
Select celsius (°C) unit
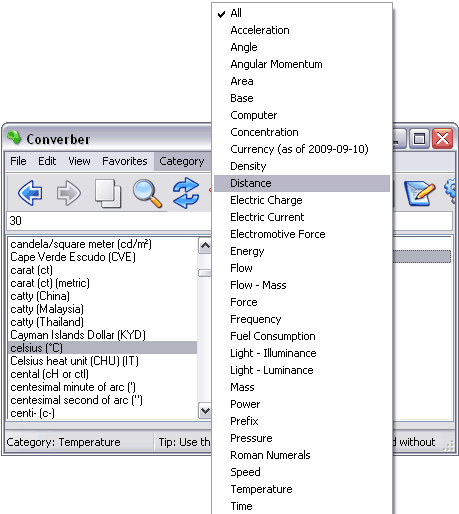[102, 348]
